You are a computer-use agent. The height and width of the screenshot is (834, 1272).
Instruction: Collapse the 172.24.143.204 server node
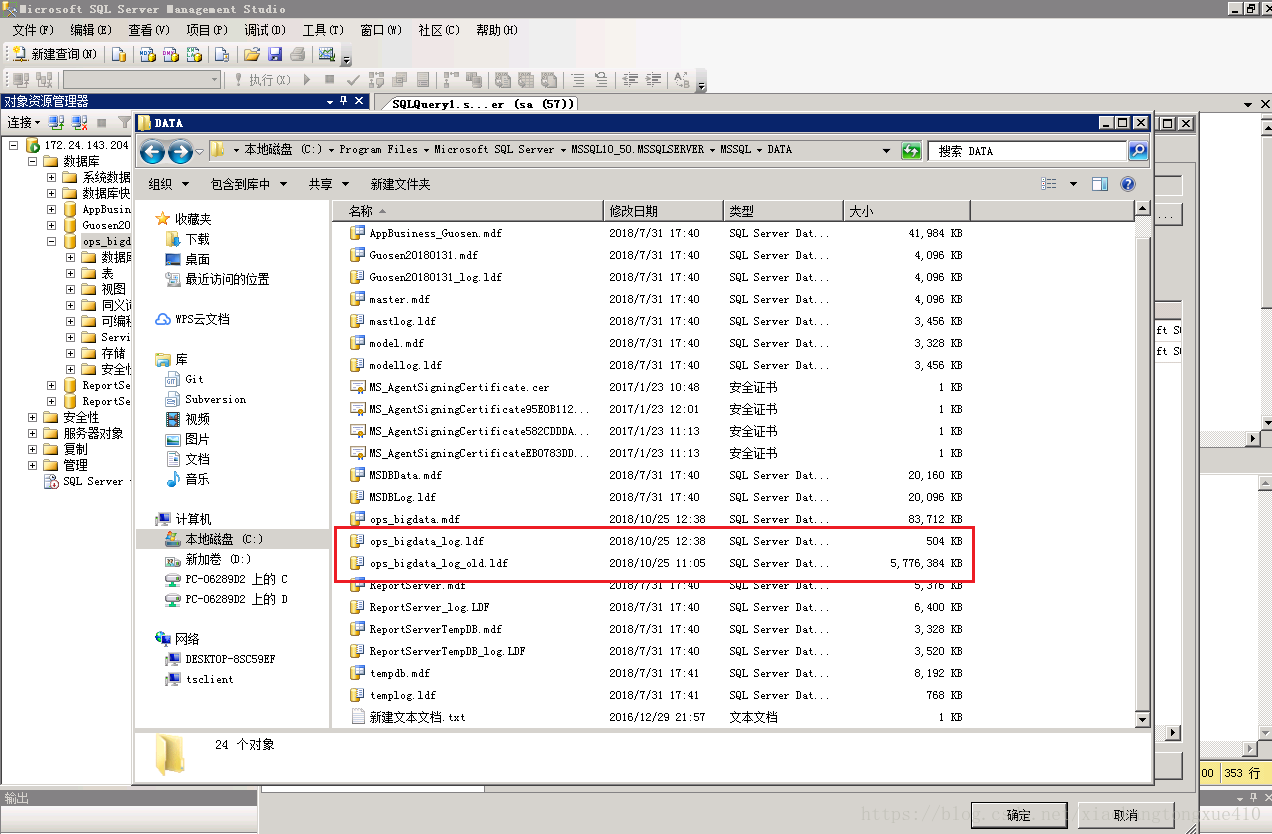click(x=13, y=145)
